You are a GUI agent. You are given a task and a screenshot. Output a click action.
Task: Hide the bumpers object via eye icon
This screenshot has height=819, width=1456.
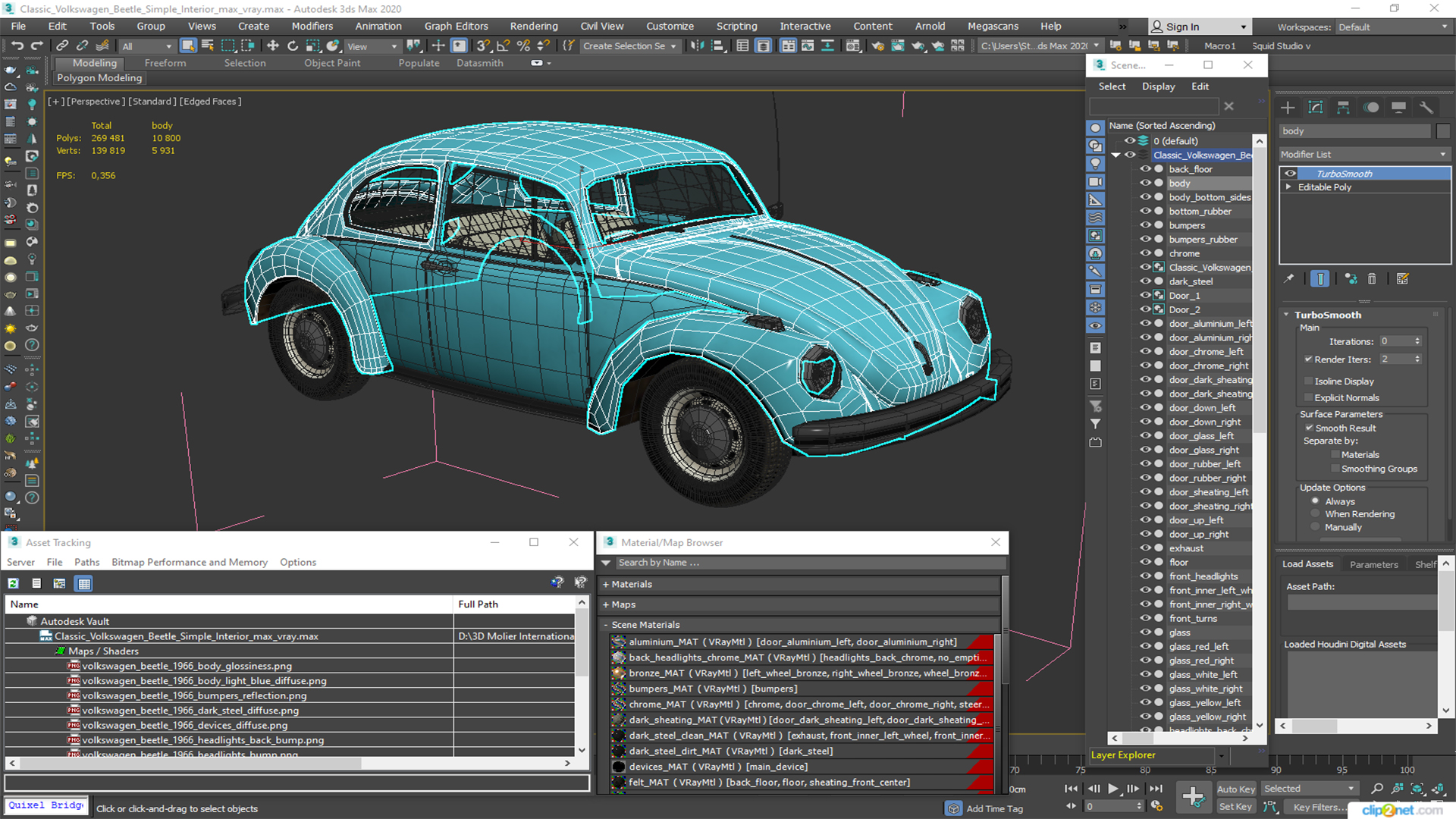pos(1145,225)
